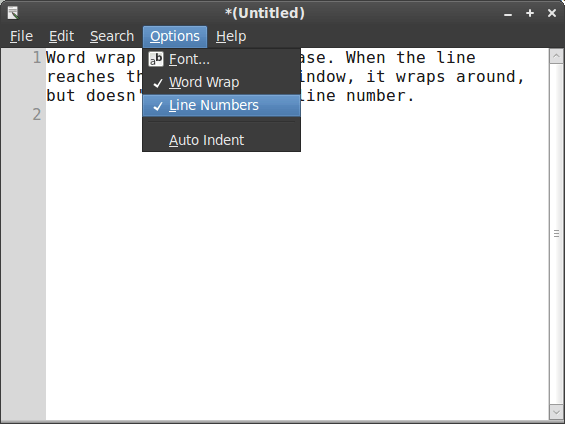Click line number 2 in the margin
The width and height of the screenshot is (565, 424).
(37, 115)
